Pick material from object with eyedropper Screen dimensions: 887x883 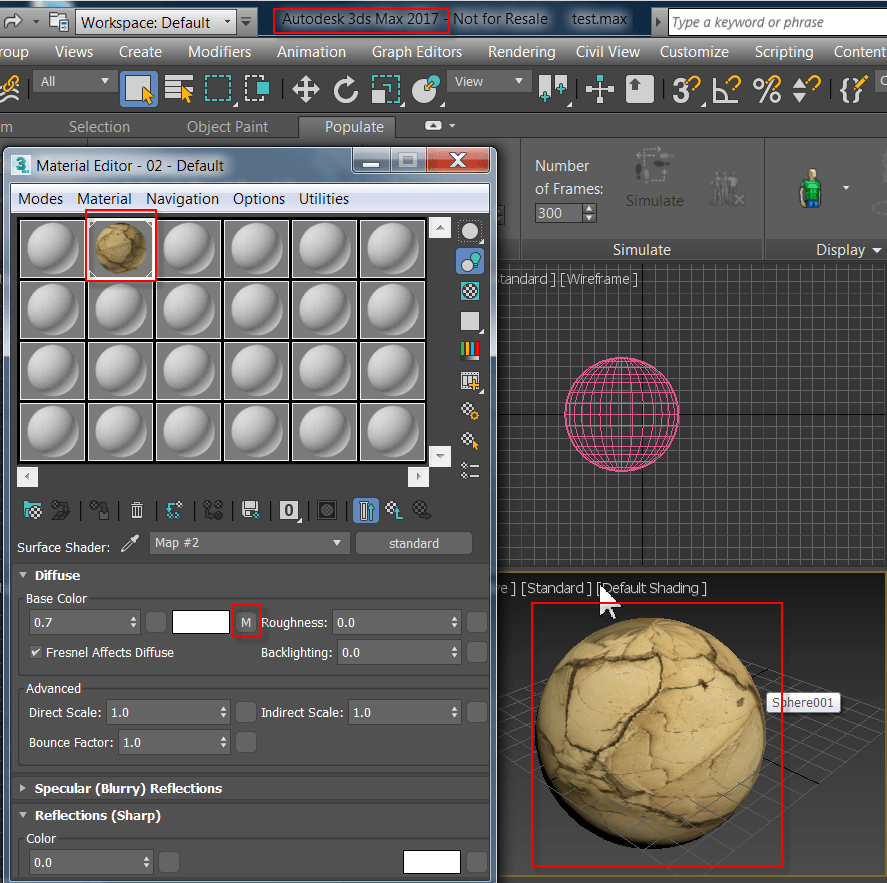click(130, 543)
